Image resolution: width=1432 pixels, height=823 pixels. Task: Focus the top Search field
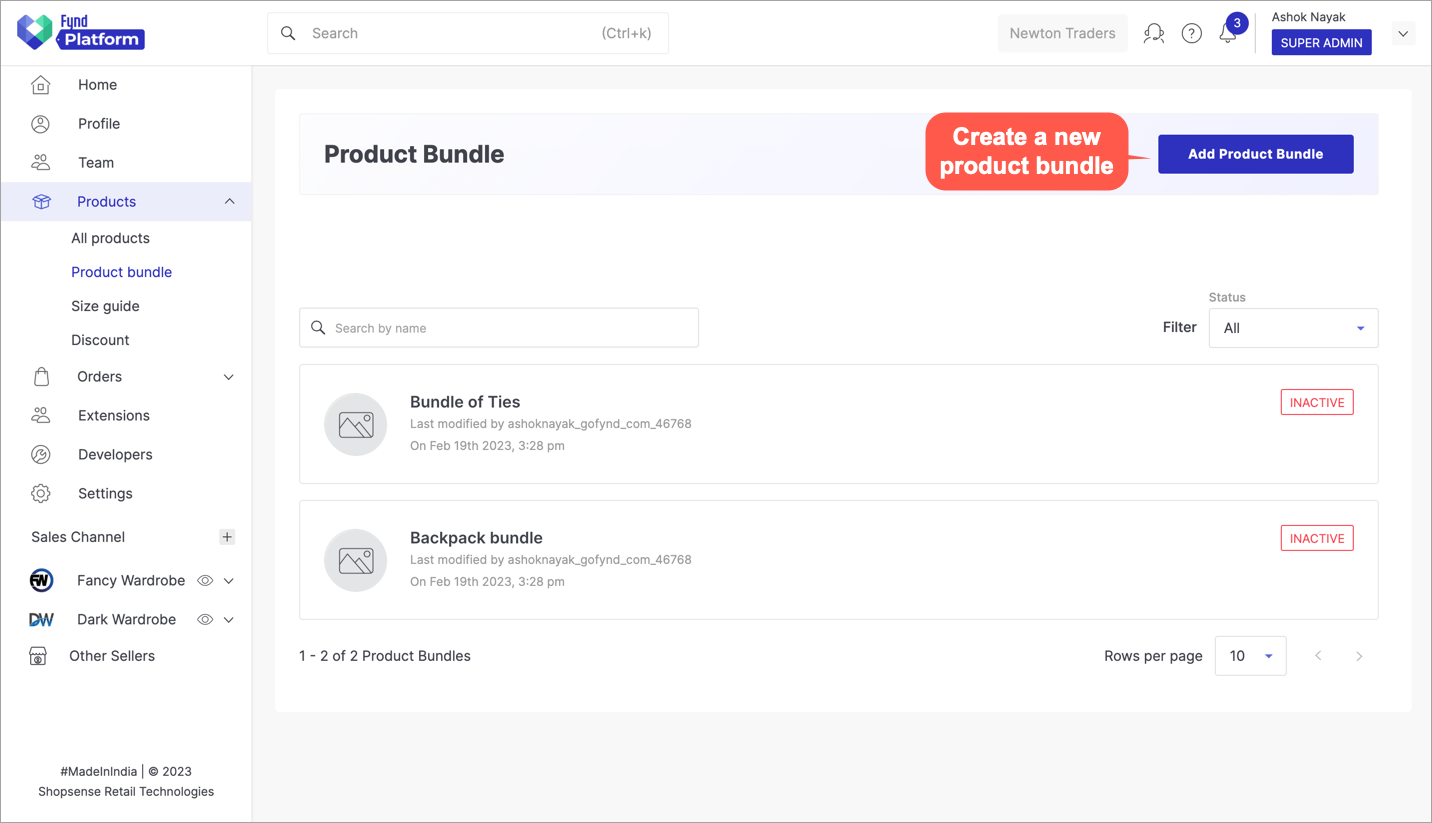(468, 33)
